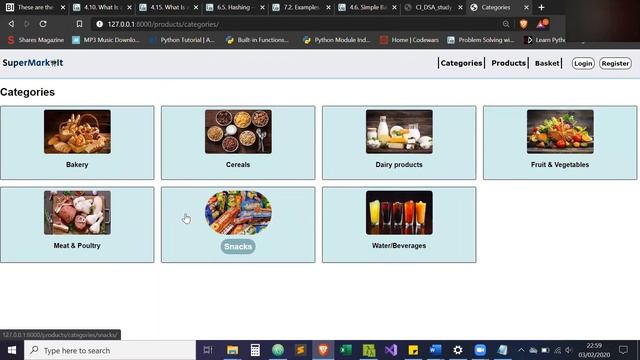640x360 pixels.
Task: Open the Cereals category image
Action: (238, 131)
